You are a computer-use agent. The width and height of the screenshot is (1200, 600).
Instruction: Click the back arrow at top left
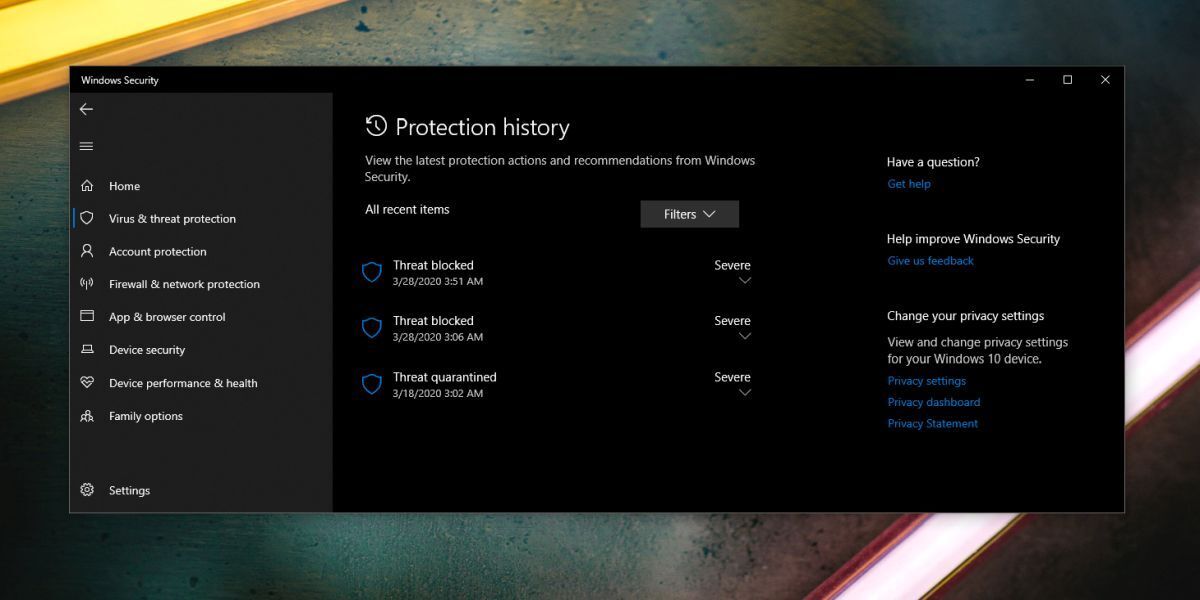click(x=86, y=109)
